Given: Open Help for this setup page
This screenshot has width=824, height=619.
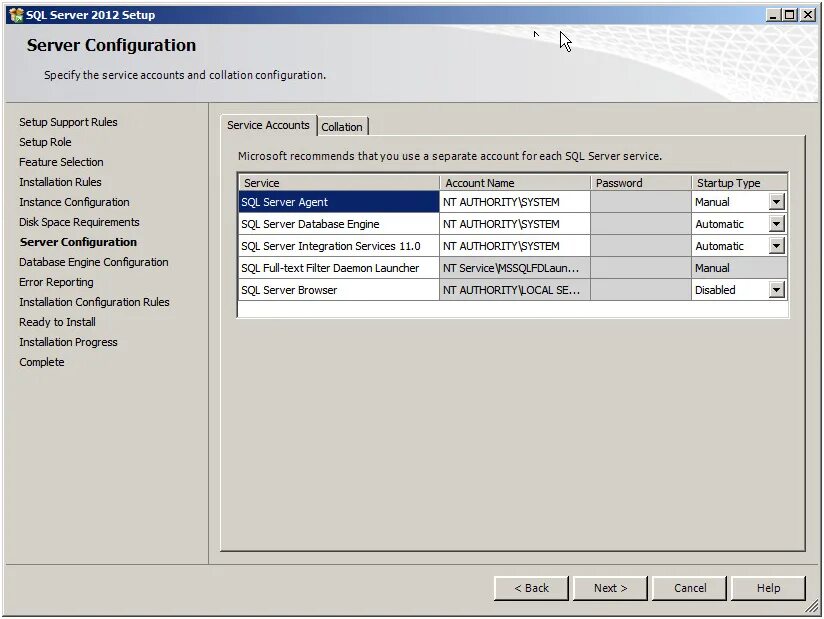Looking at the screenshot, I should (768, 588).
